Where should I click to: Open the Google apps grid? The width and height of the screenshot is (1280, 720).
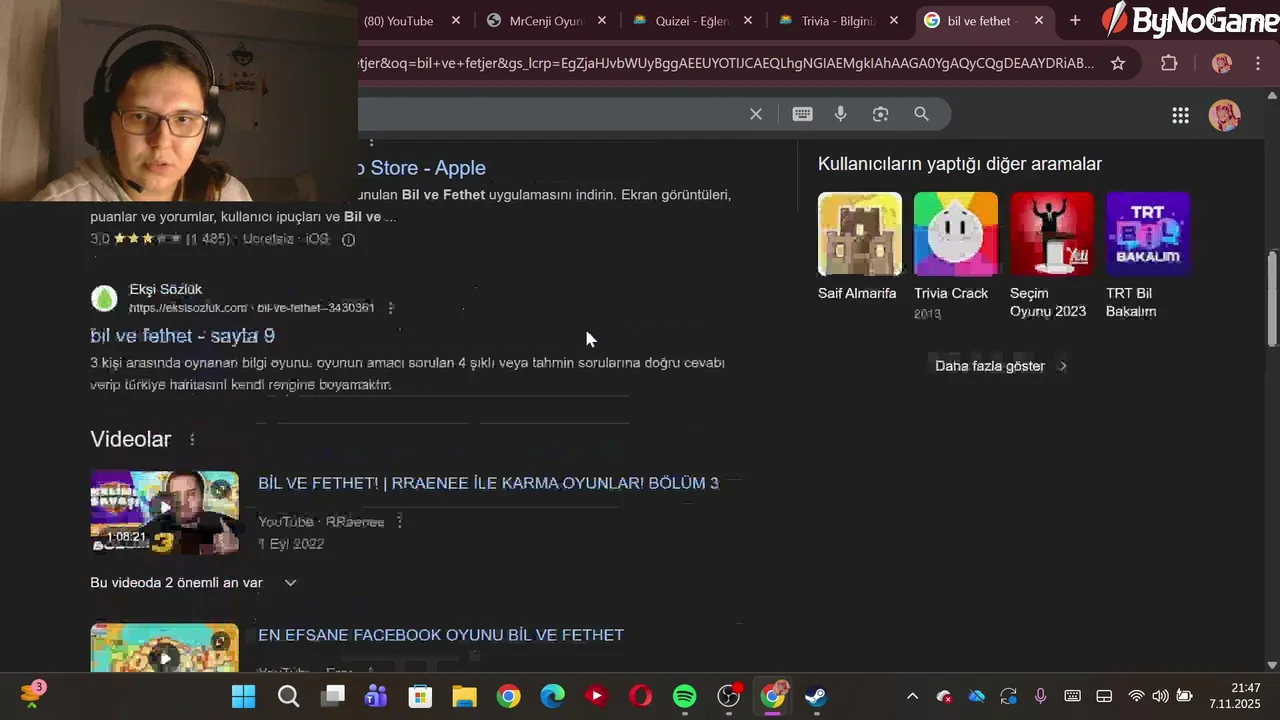[1180, 115]
